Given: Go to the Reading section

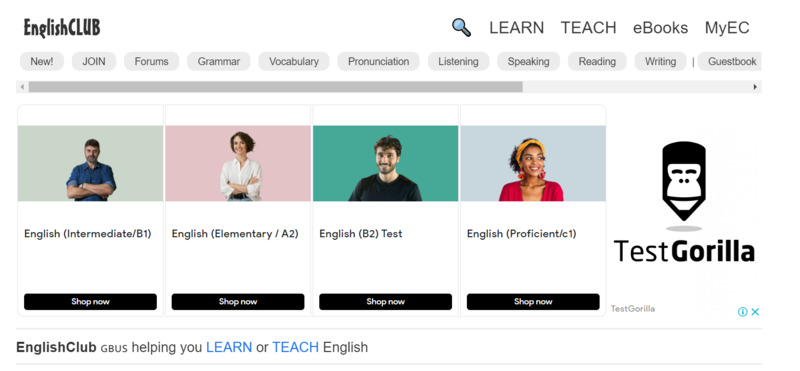Looking at the screenshot, I should (x=597, y=61).
